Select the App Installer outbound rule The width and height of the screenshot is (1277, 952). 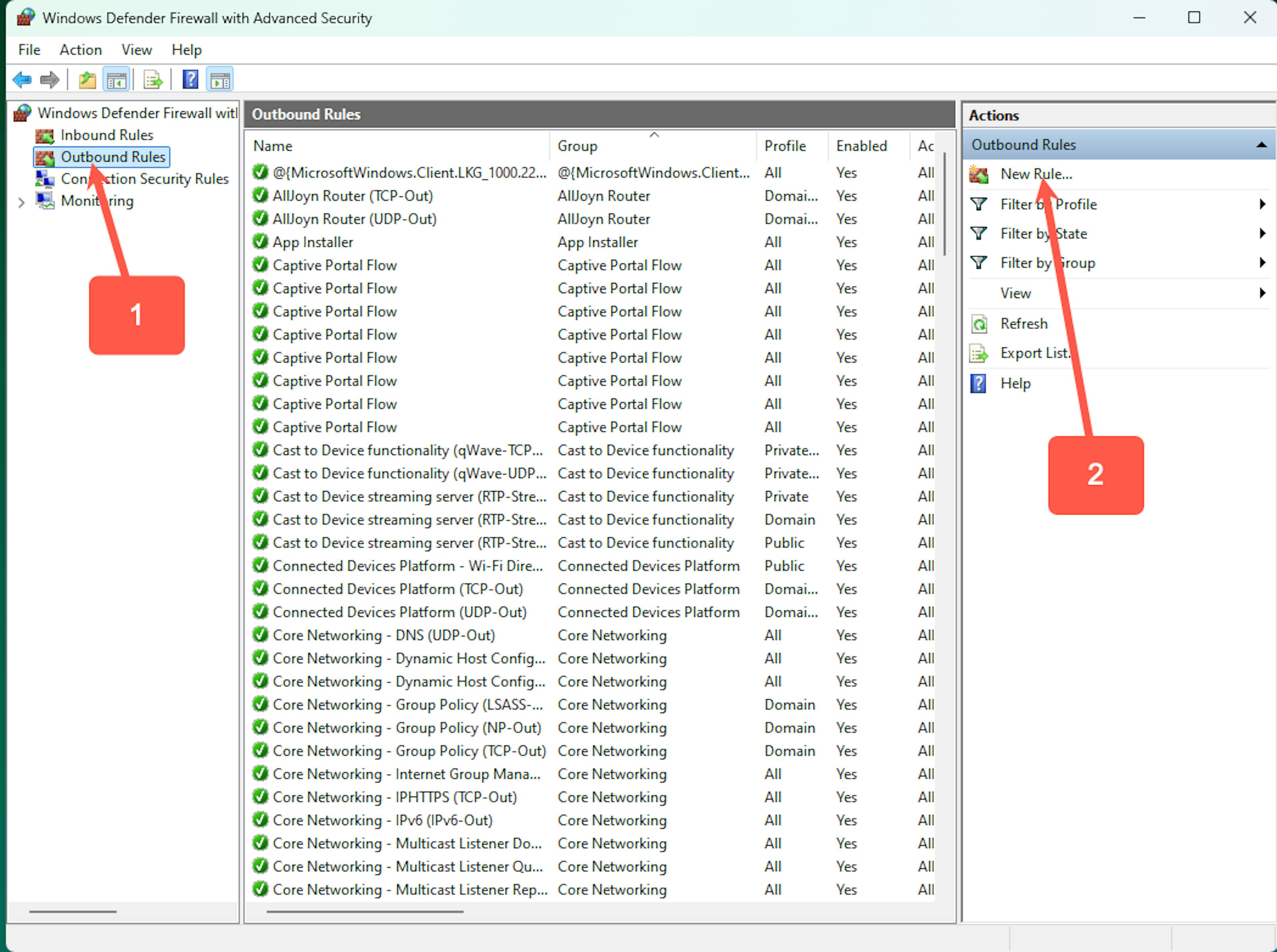coord(313,242)
